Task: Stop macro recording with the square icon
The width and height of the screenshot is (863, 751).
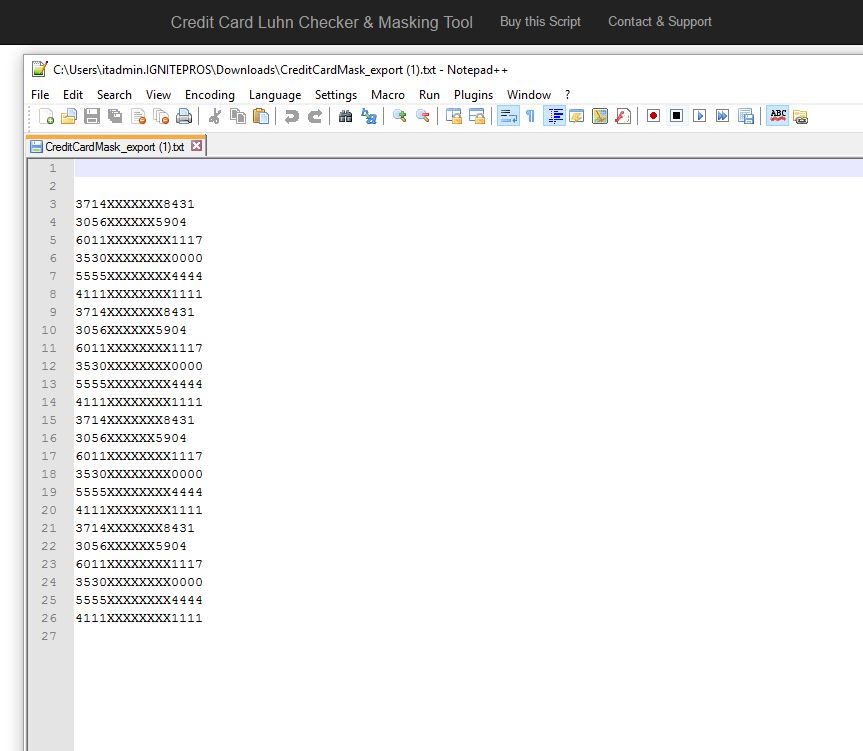Action: [x=676, y=116]
